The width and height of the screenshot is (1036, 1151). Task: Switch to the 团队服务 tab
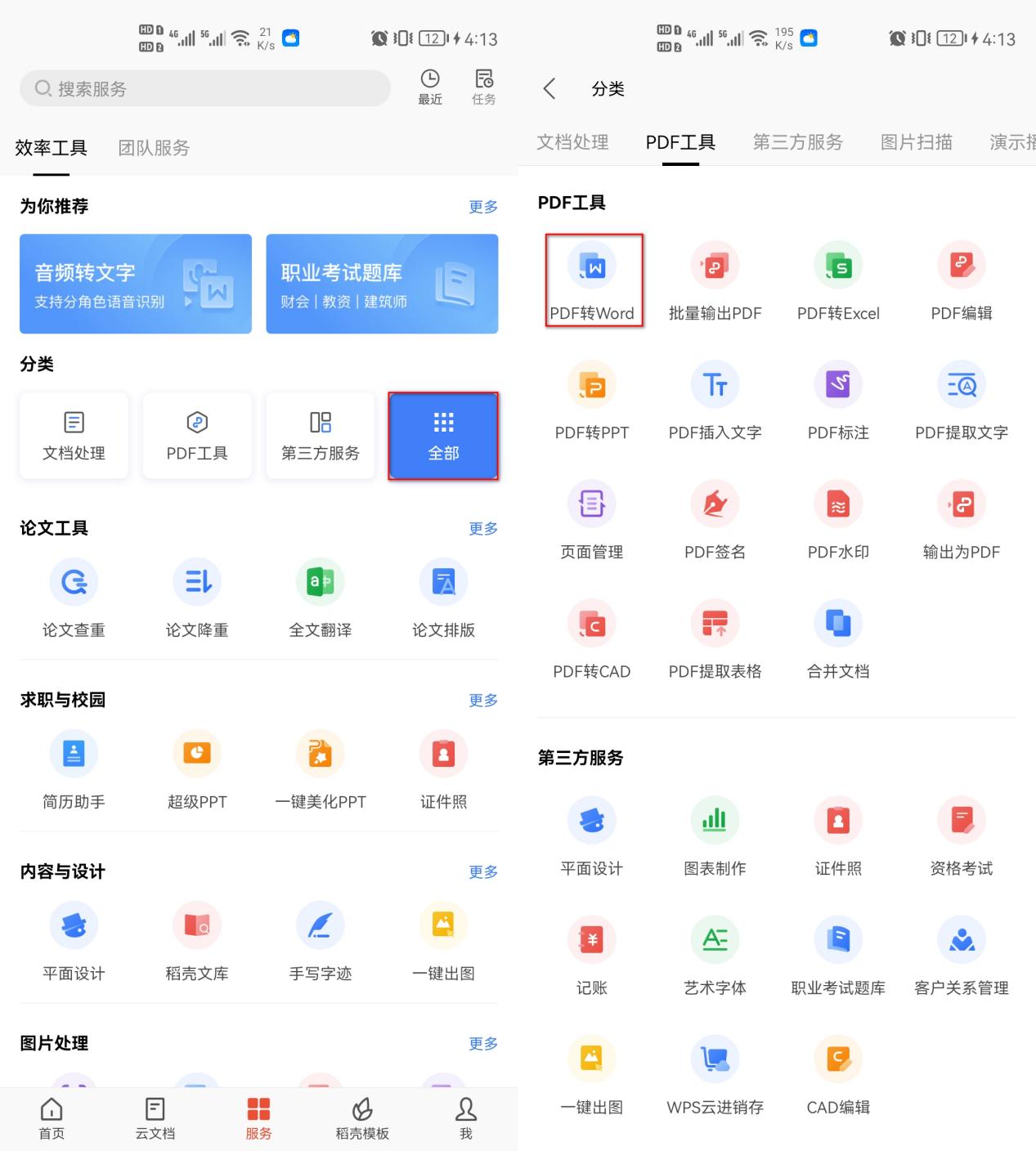pos(154,148)
